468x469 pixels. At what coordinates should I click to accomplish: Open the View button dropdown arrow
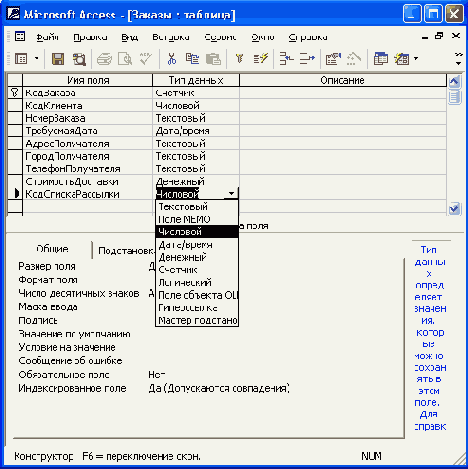[x=37, y=59]
